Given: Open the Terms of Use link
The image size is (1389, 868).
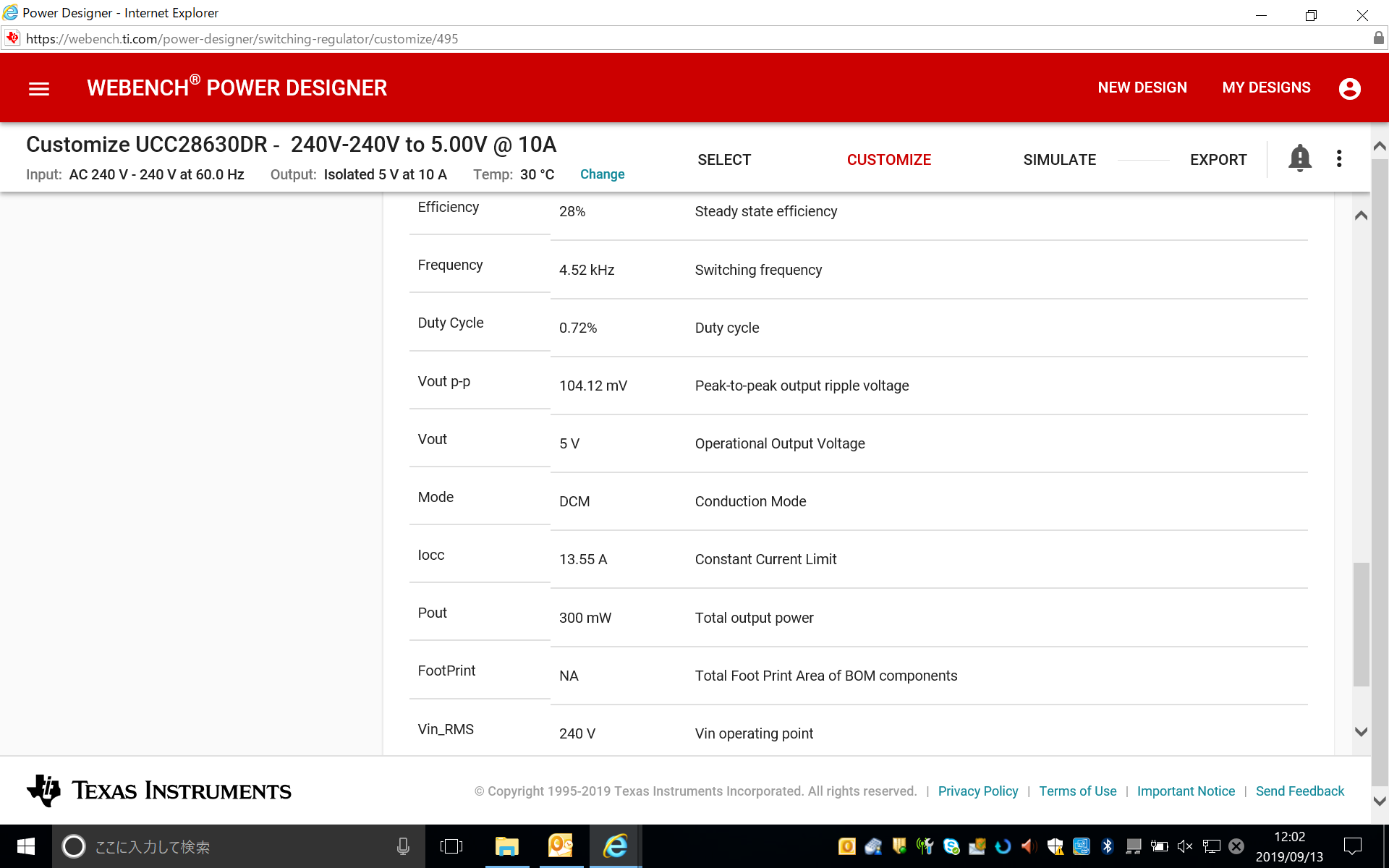Looking at the screenshot, I should (1078, 791).
